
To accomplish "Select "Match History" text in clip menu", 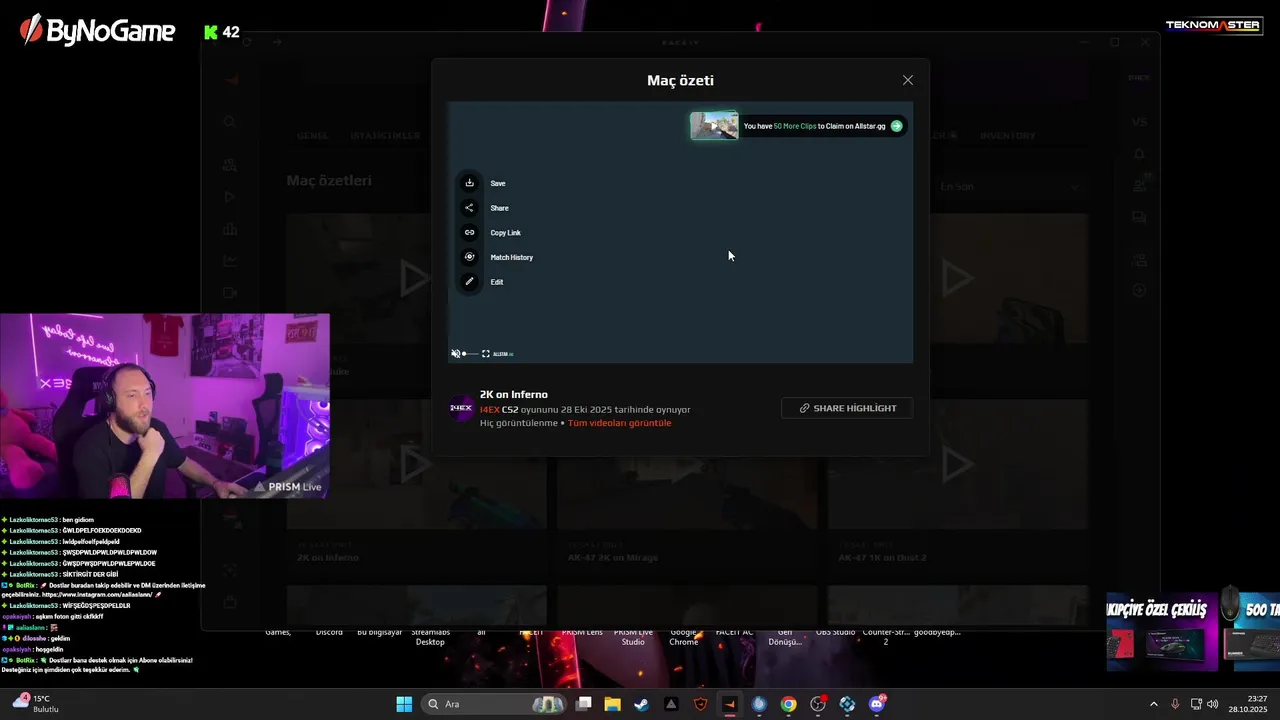I will pyautogui.click(x=511, y=257).
